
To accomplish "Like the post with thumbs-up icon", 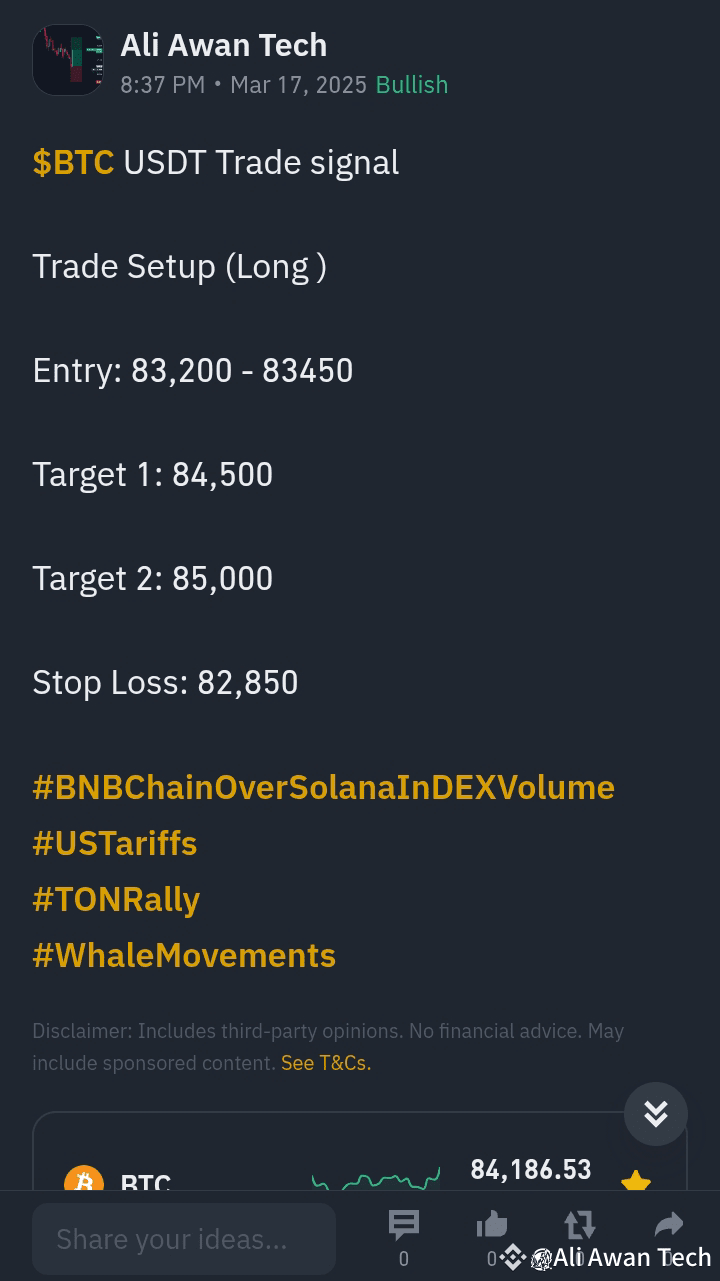I will (x=492, y=1225).
